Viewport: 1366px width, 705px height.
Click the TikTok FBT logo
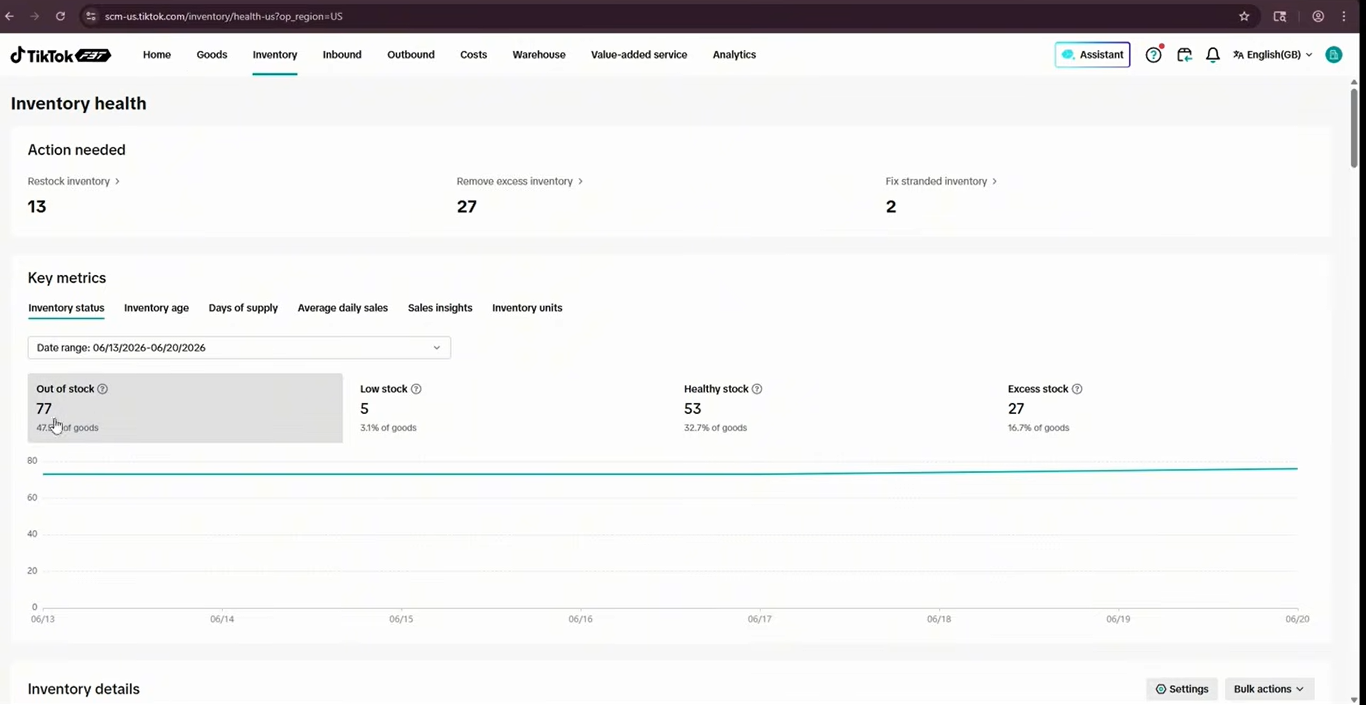click(60, 55)
